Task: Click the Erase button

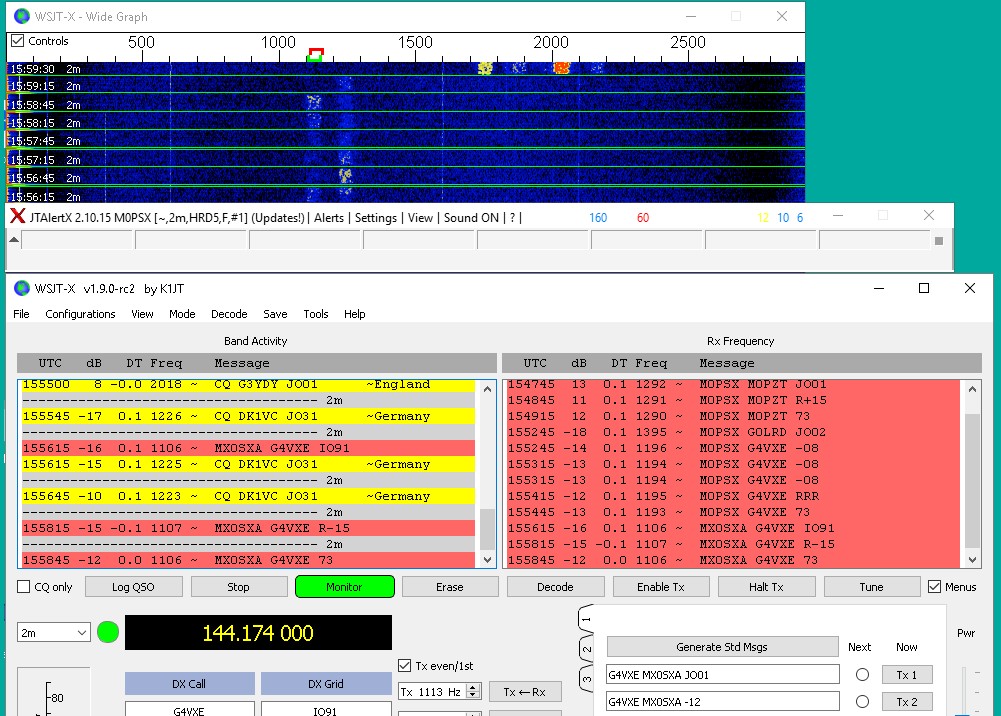Action: (449, 586)
